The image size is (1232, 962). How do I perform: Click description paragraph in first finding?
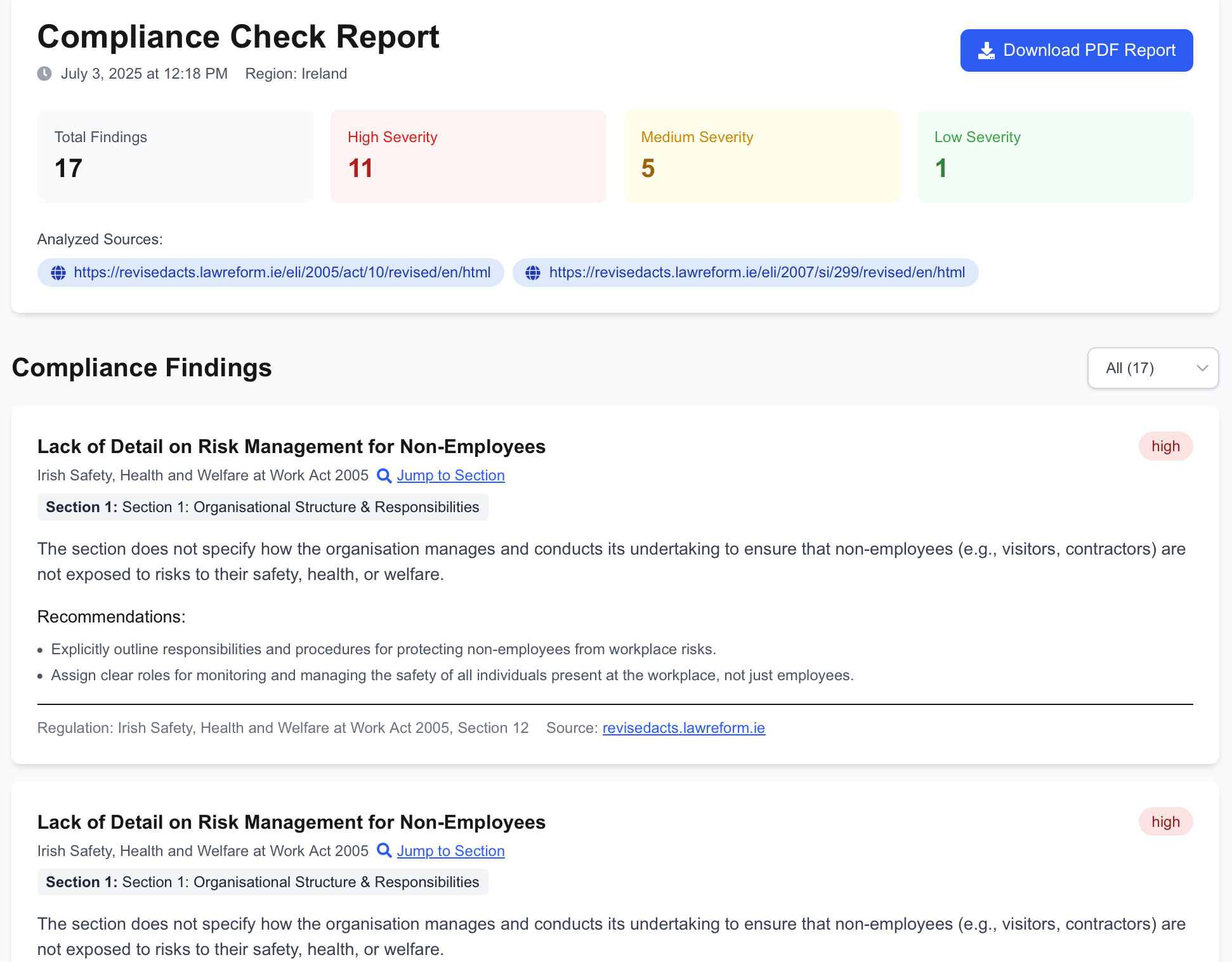612,562
